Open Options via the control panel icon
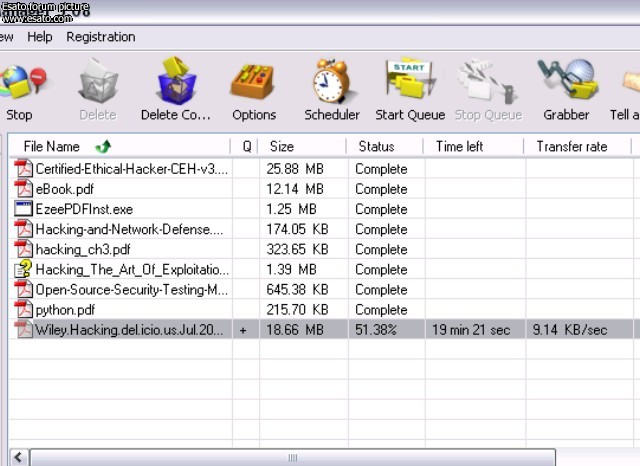 253,82
